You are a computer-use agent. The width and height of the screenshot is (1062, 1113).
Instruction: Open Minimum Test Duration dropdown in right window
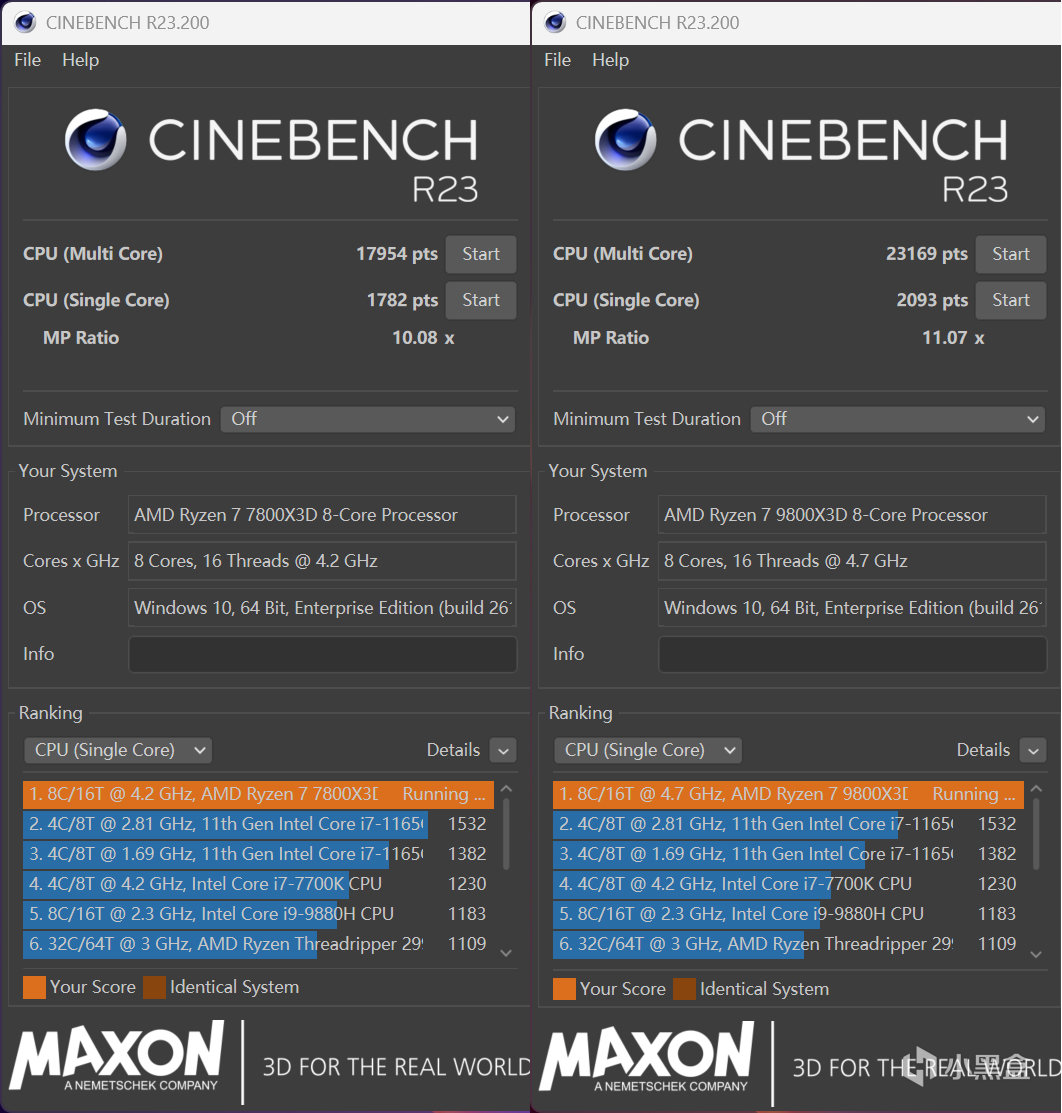point(897,419)
